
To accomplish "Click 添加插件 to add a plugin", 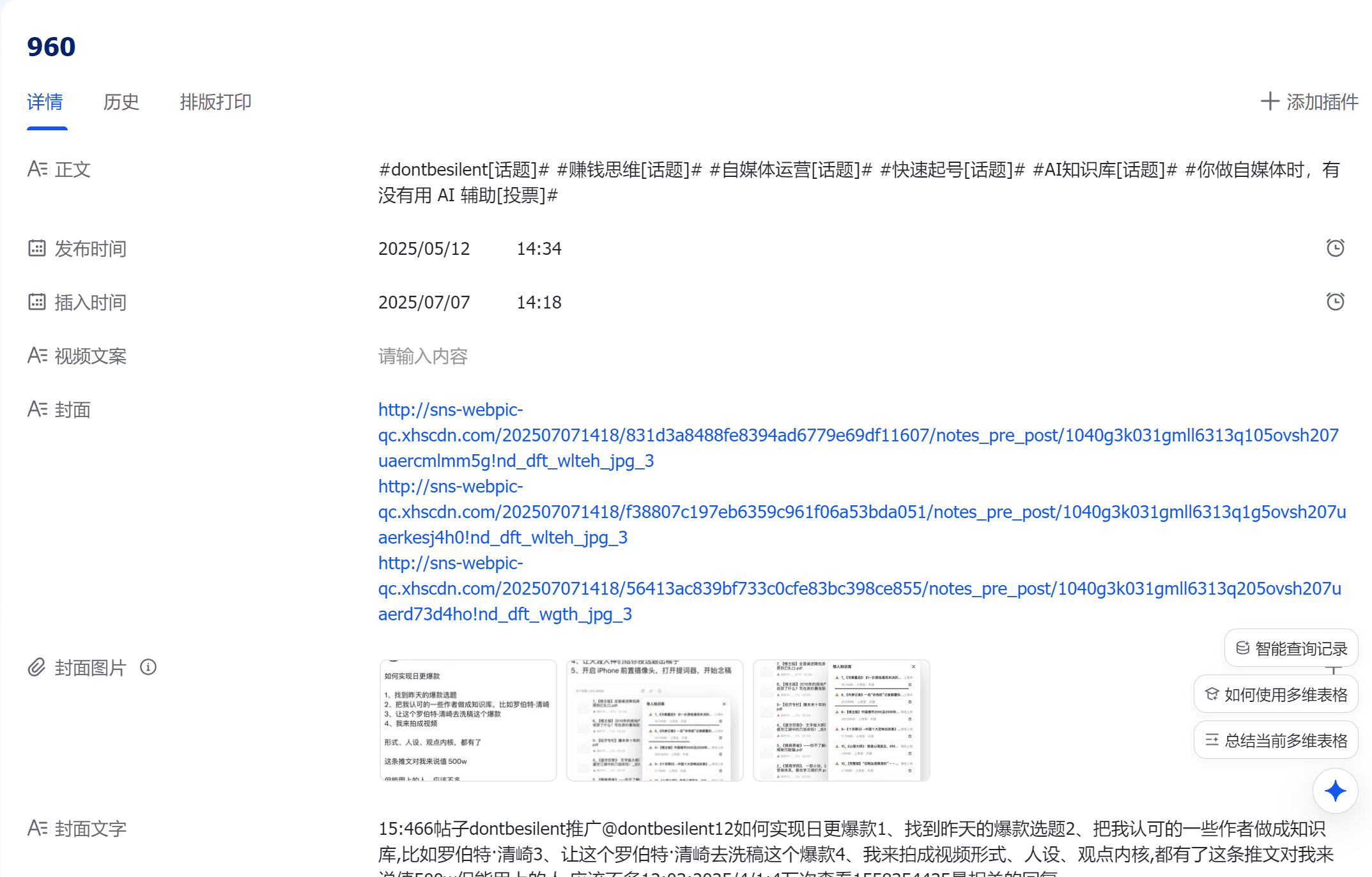I will pyautogui.click(x=1309, y=102).
